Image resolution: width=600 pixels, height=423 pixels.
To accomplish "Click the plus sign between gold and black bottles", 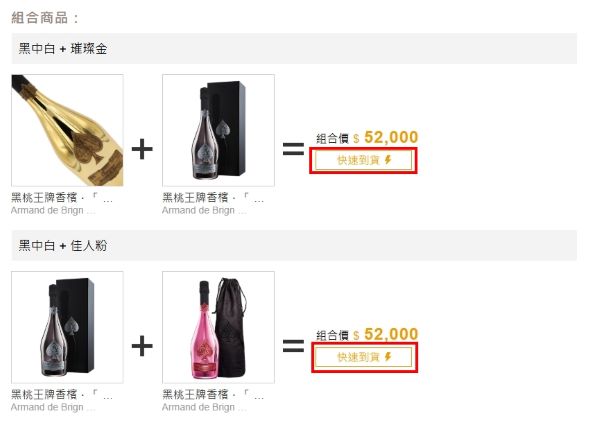I will 142,149.
